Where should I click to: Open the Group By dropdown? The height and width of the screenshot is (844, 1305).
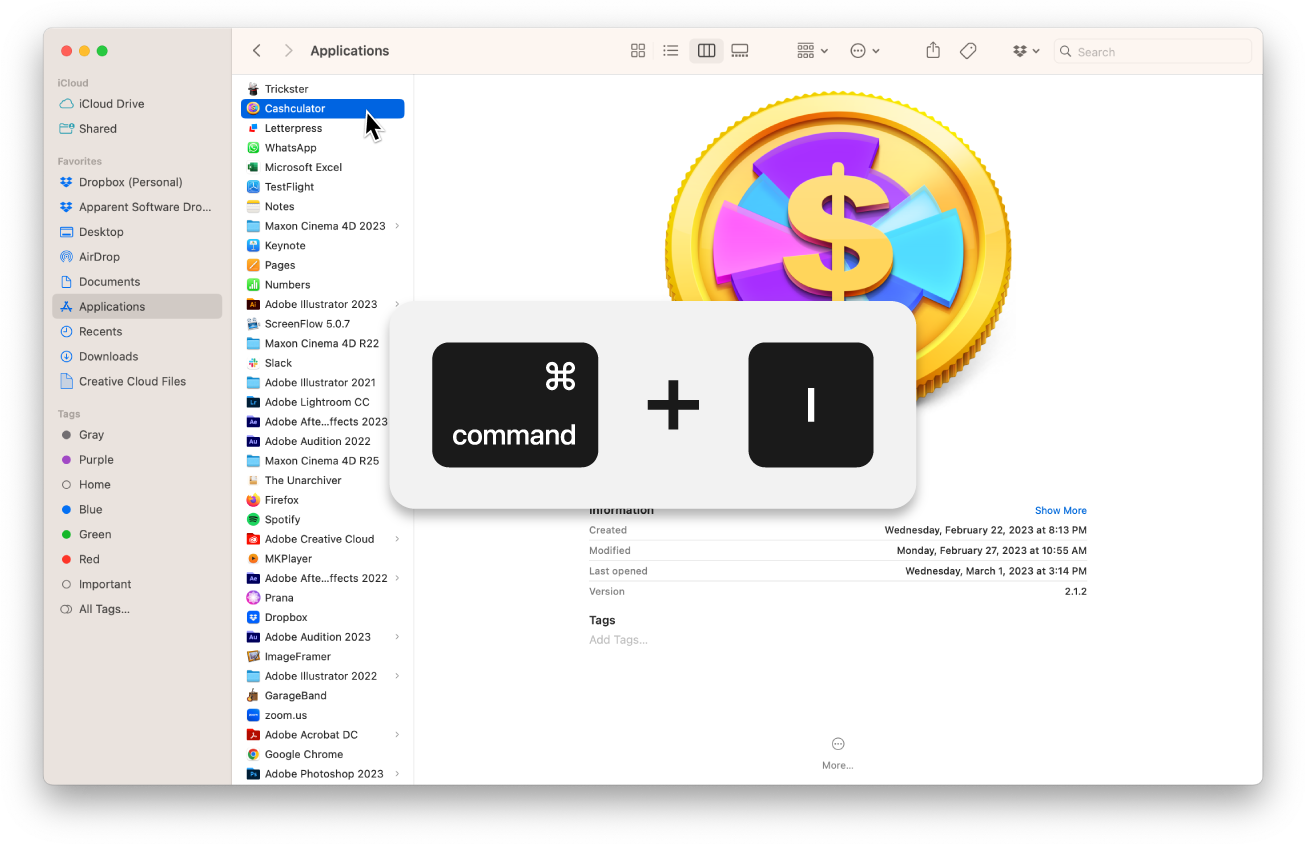coord(812,51)
